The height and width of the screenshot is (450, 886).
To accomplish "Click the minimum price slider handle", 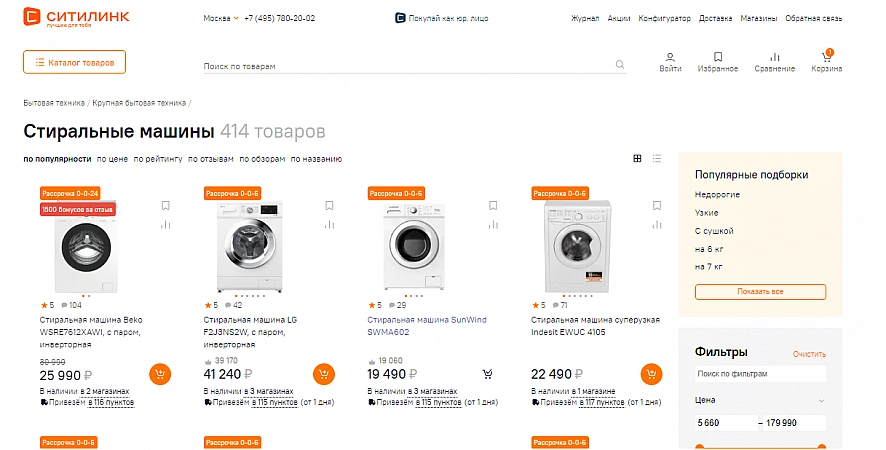I will [700, 447].
